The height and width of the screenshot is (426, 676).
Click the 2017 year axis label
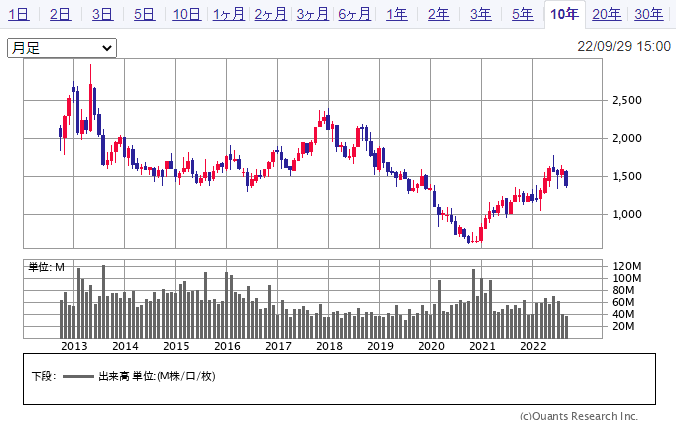pos(278,346)
